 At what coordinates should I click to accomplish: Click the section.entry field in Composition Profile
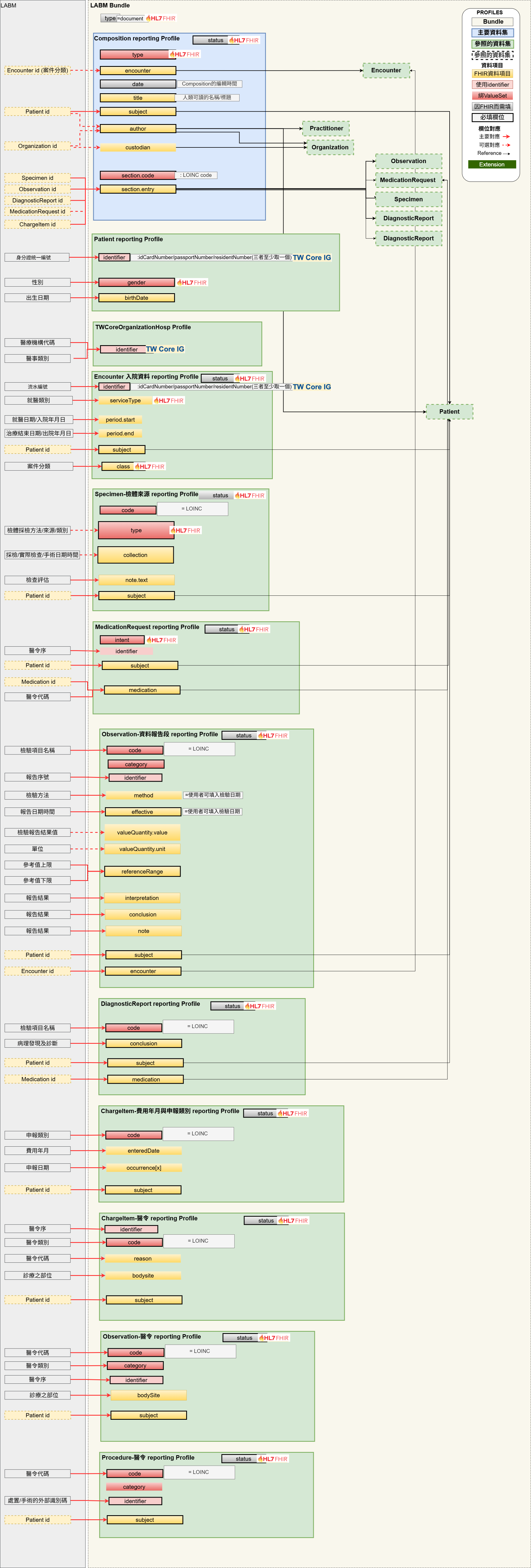[138, 189]
